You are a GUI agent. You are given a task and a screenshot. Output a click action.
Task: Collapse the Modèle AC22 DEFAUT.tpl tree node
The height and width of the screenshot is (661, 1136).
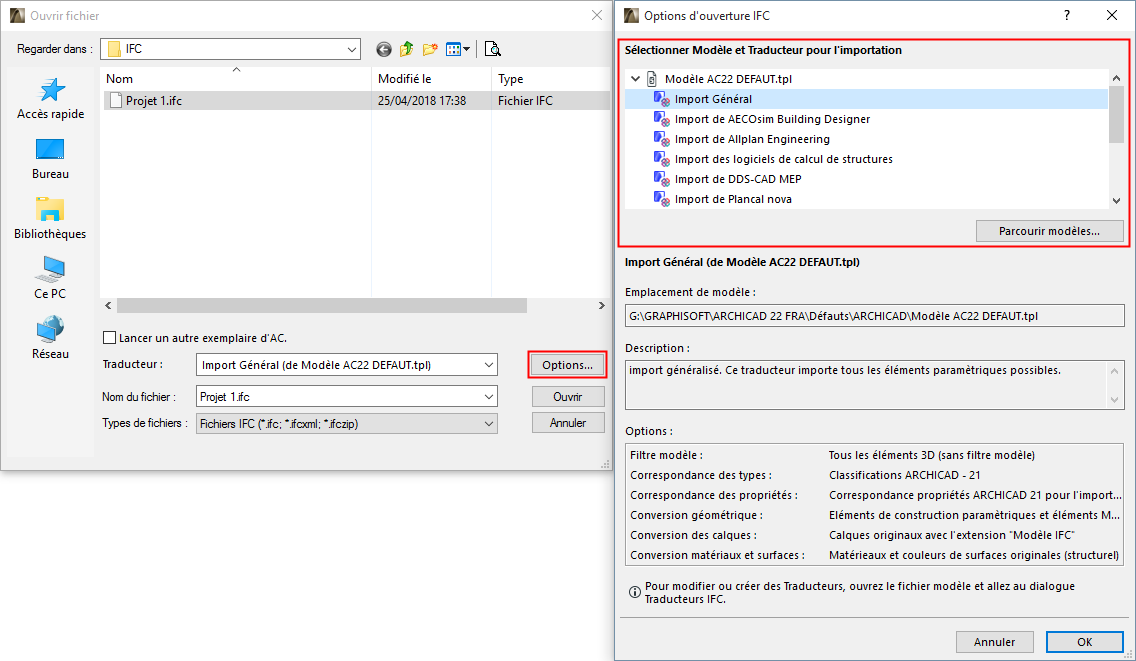click(635, 79)
